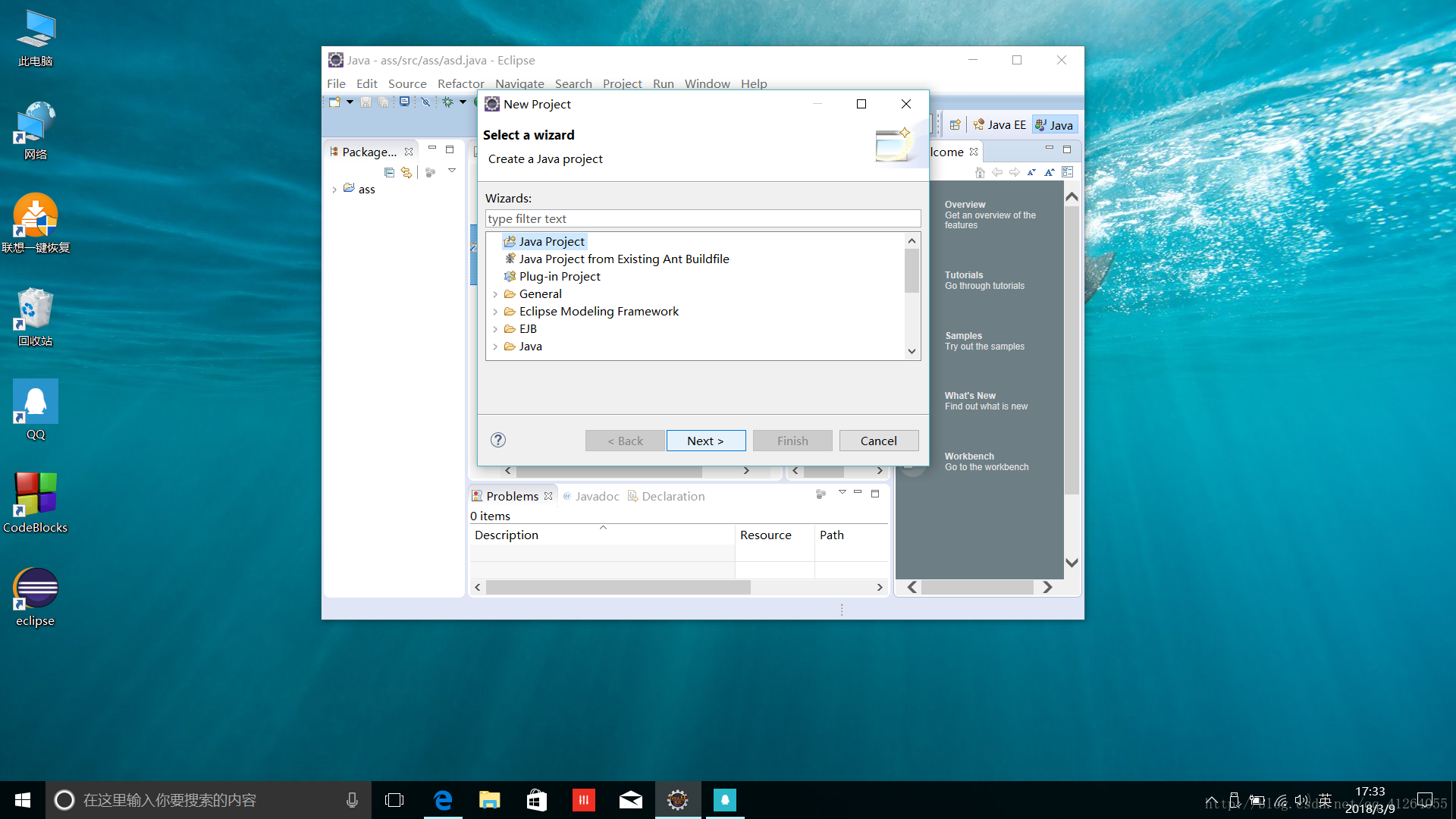Open the Search menu in Eclipse
The height and width of the screenshot is (819, 1456).
click(573, 83)
